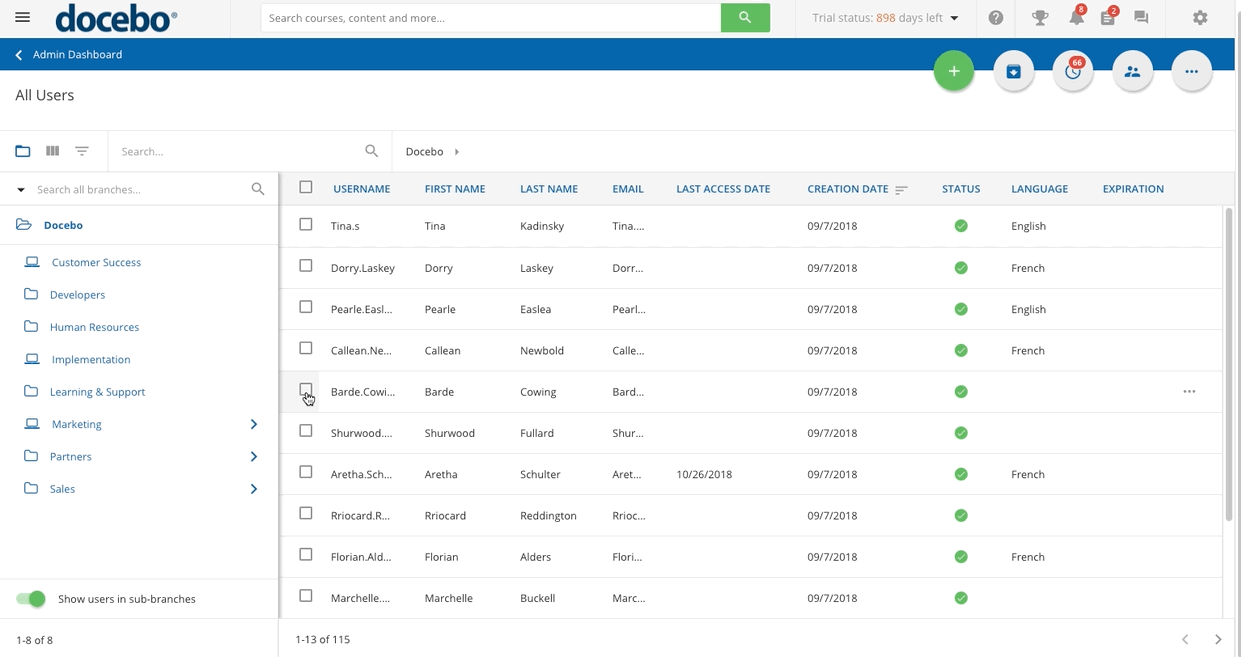Sort by Status column header

(961, 189)
